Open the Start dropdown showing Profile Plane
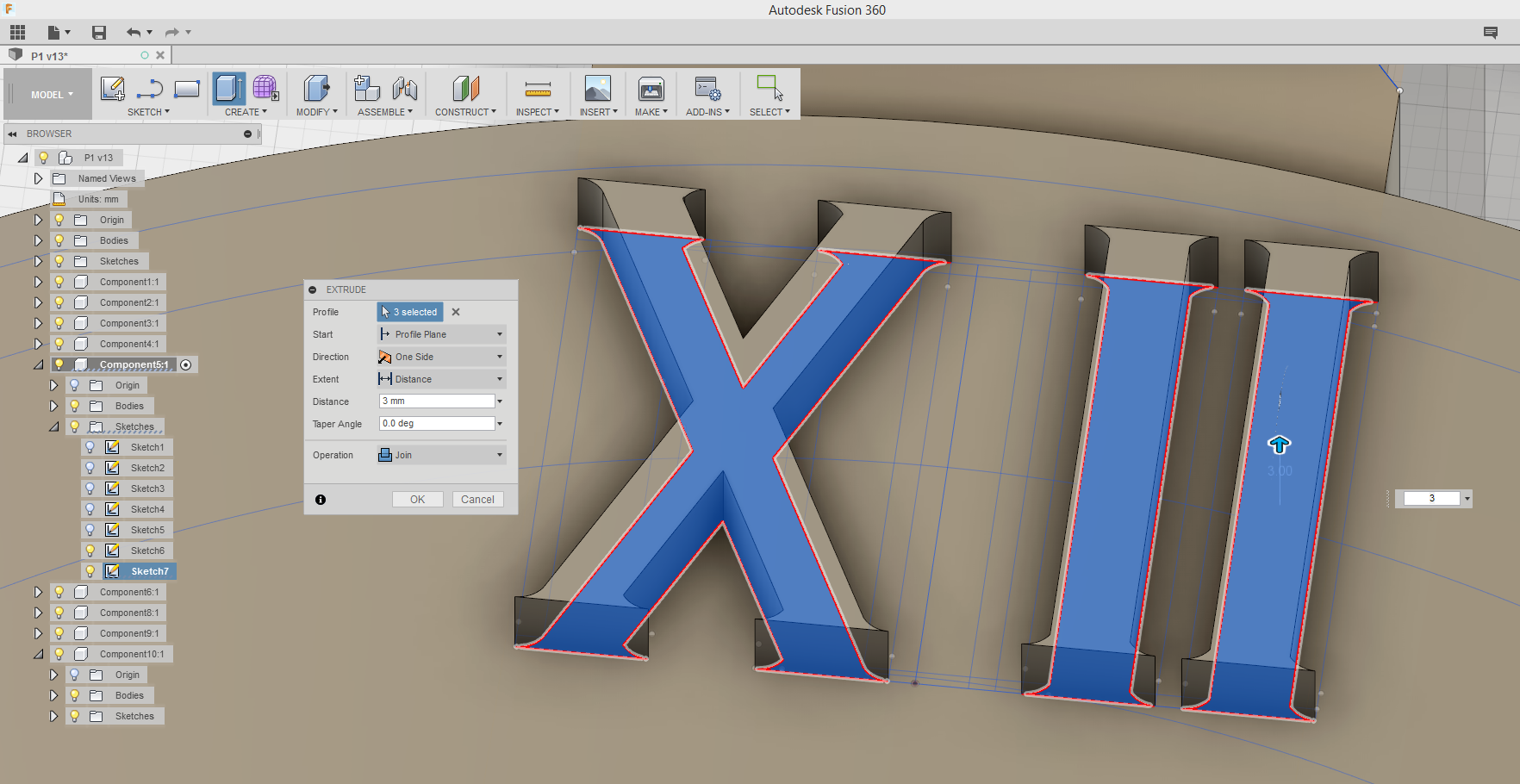 pos(441,334)
